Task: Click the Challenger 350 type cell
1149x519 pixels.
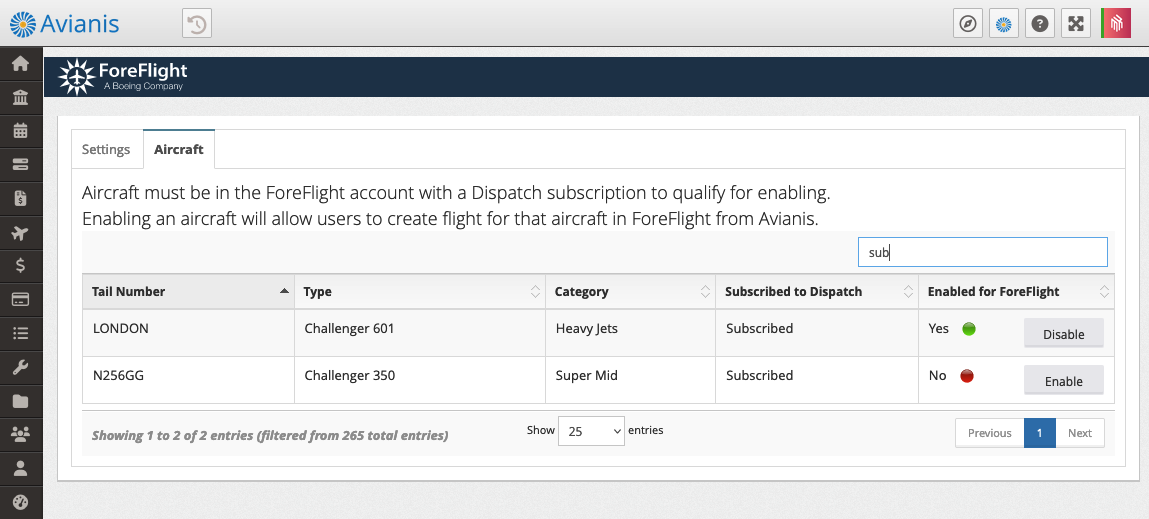Action: (x=420, y=380)
